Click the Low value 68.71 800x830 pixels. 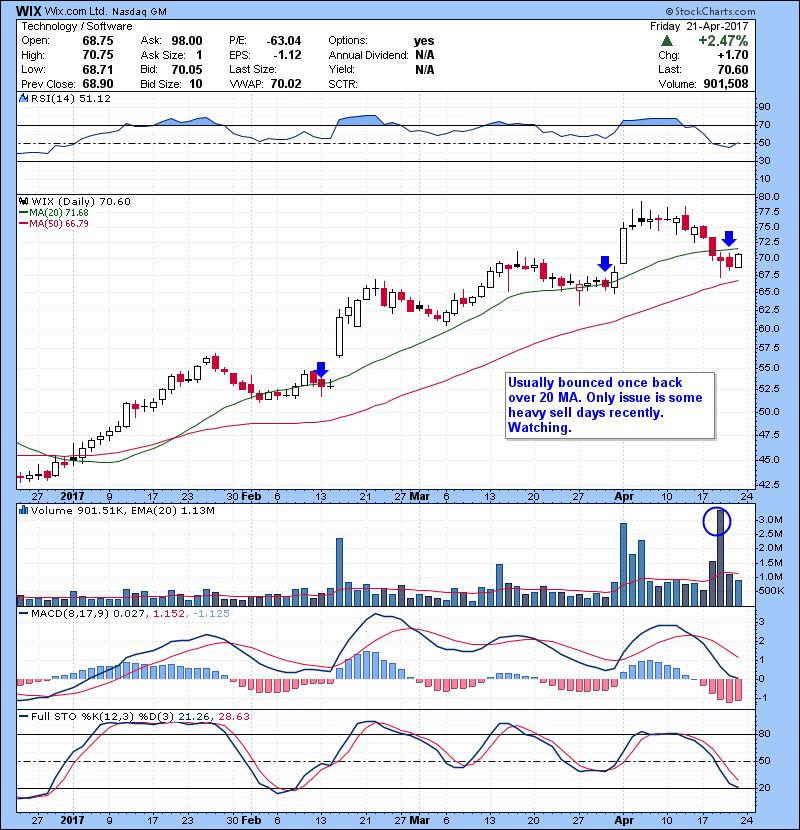click(x=98, y=69)
